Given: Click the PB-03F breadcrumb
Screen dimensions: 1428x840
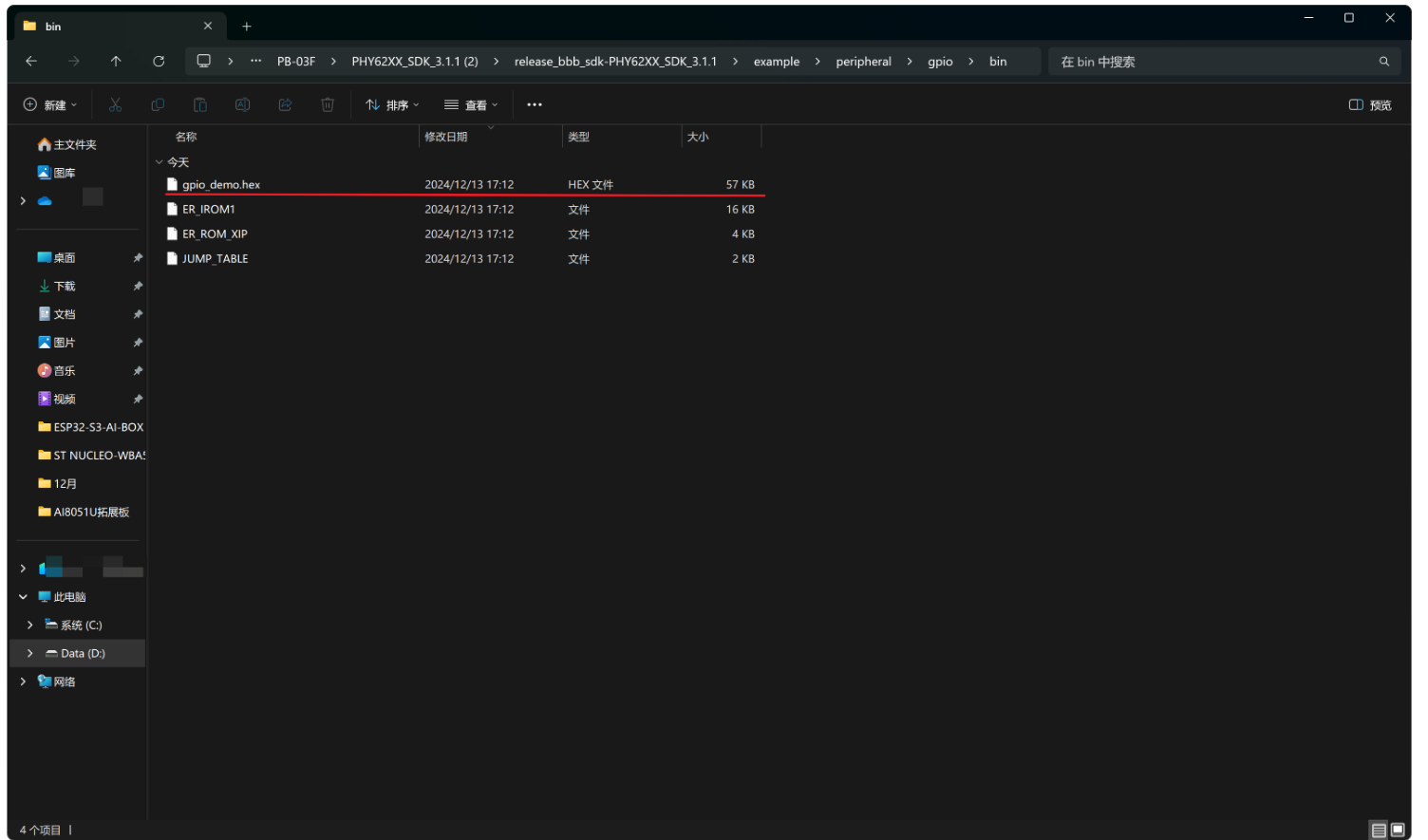Looking at the screenshot, I should tap(296, 61).
